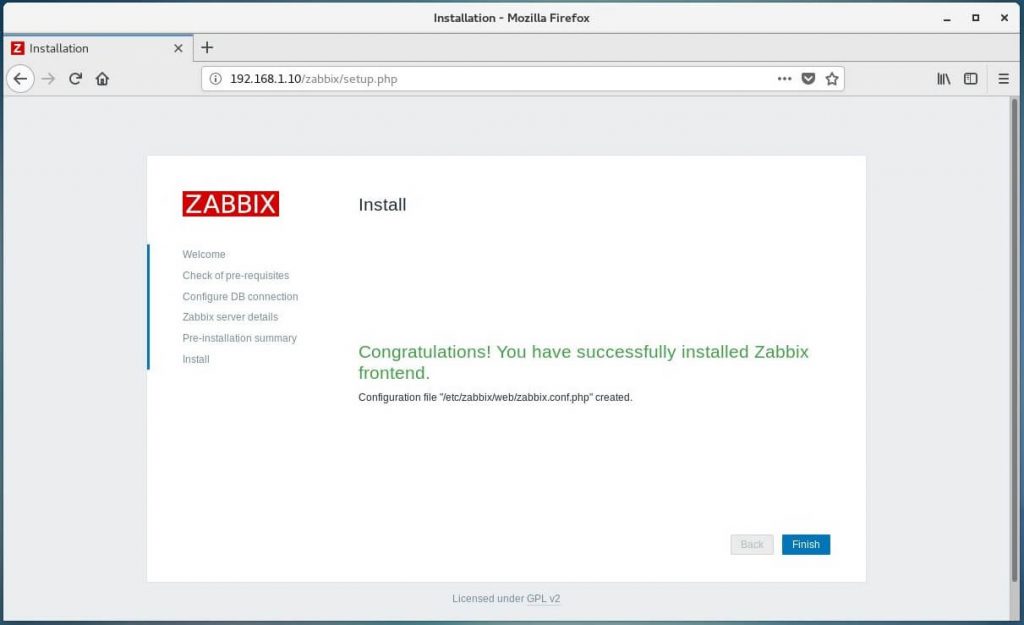Image resolution: width=1024 pixels, height=625 pixels.
Task: Open the Firefox hamburger menu
Action: click(x=1004, y=79)
